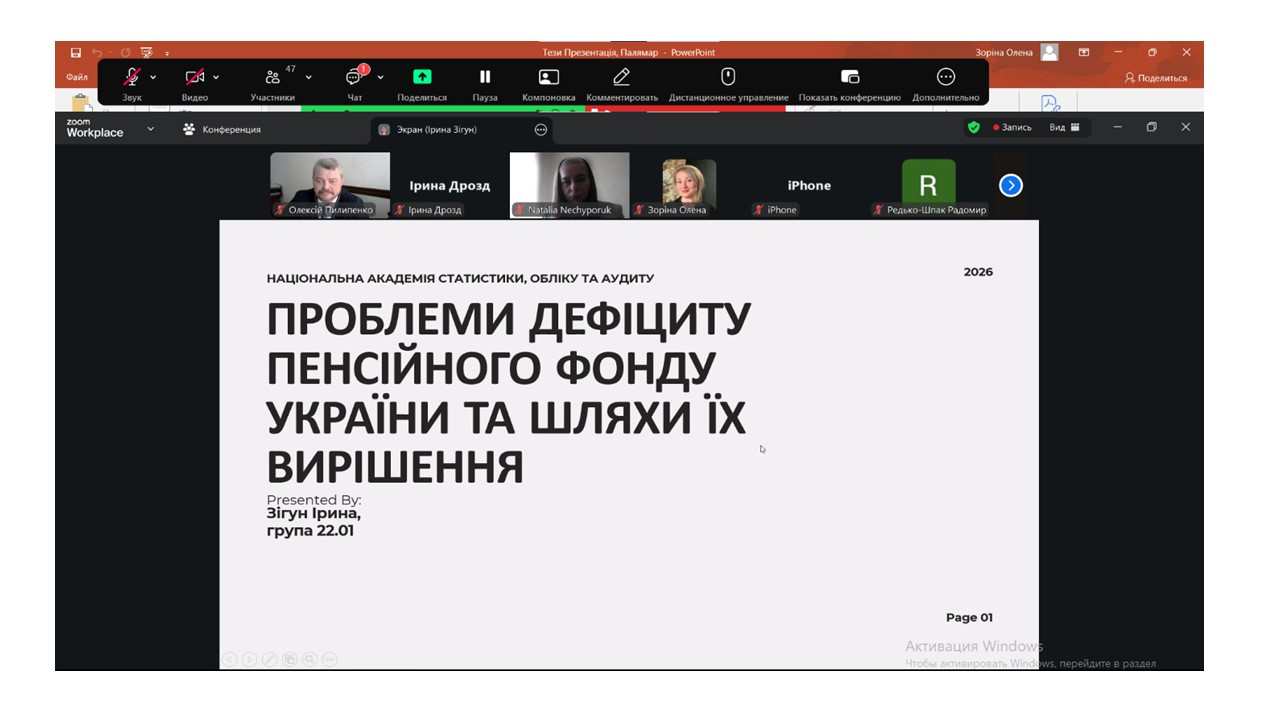Click the Поделиться button in PowerPoint
The height and width of the screenshot is (720, 1280).
(x=1155, y=78)
